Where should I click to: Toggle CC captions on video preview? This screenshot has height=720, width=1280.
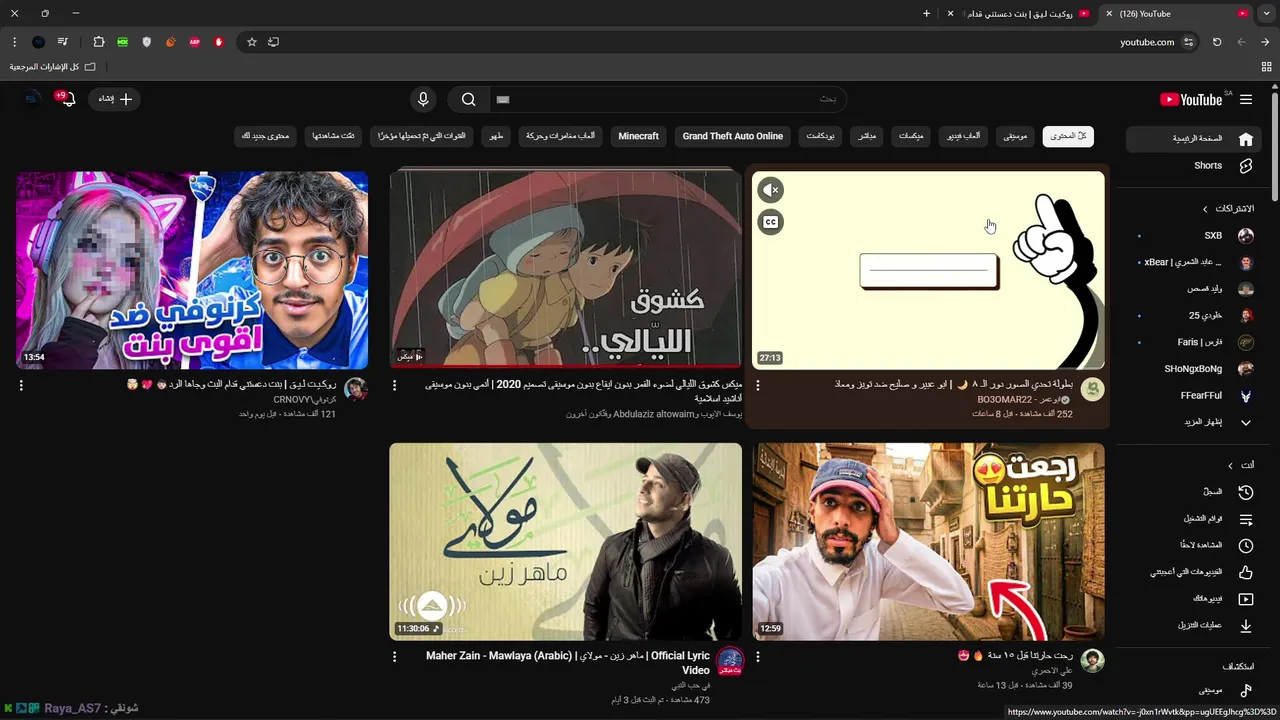pyautogui.click(x=770, y=222)
